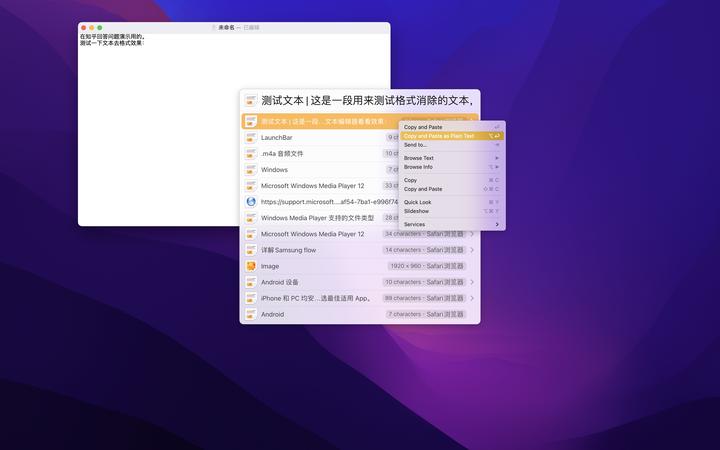
Task: Select Browse Info menu entry
Action: coord(452,167)
